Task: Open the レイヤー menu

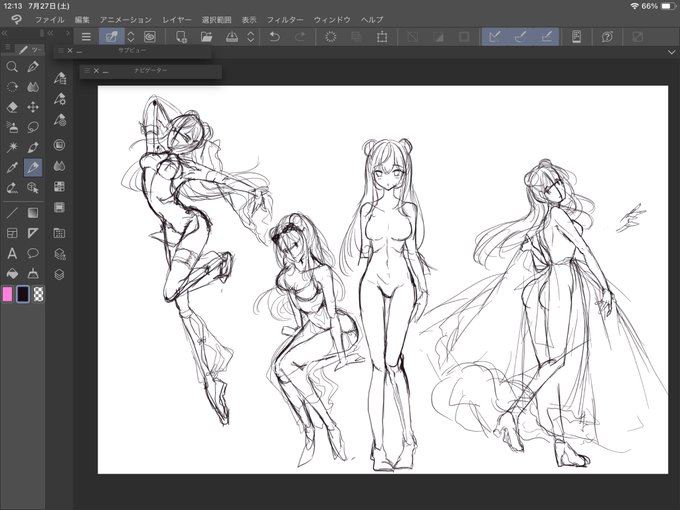Action: [x=177, y=20]
